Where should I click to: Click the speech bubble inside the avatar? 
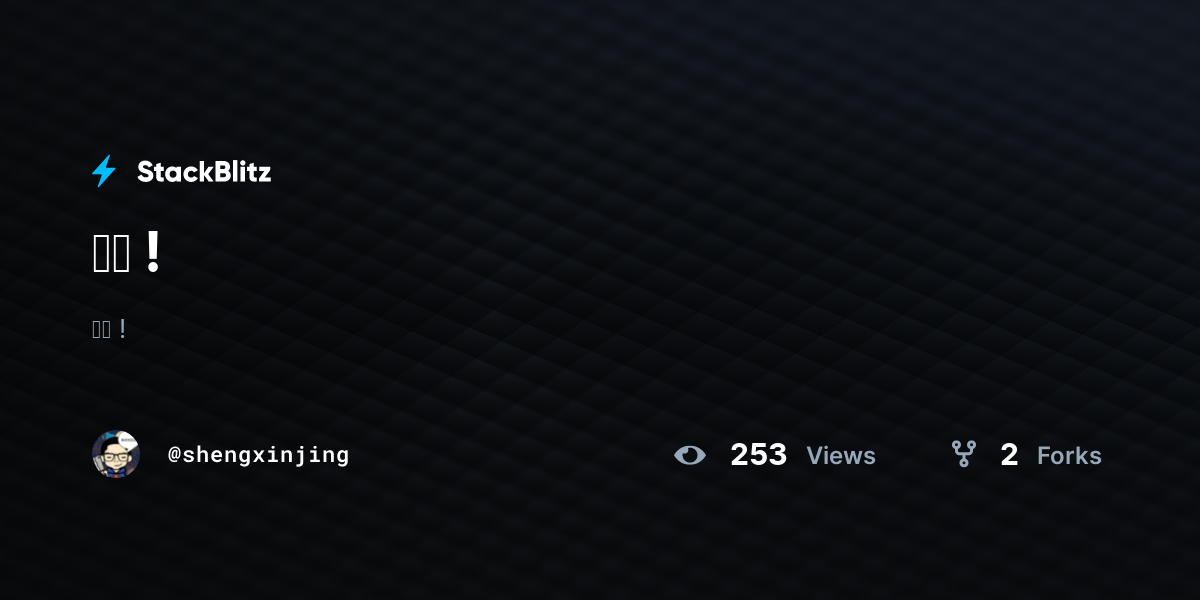pos(127,441)
